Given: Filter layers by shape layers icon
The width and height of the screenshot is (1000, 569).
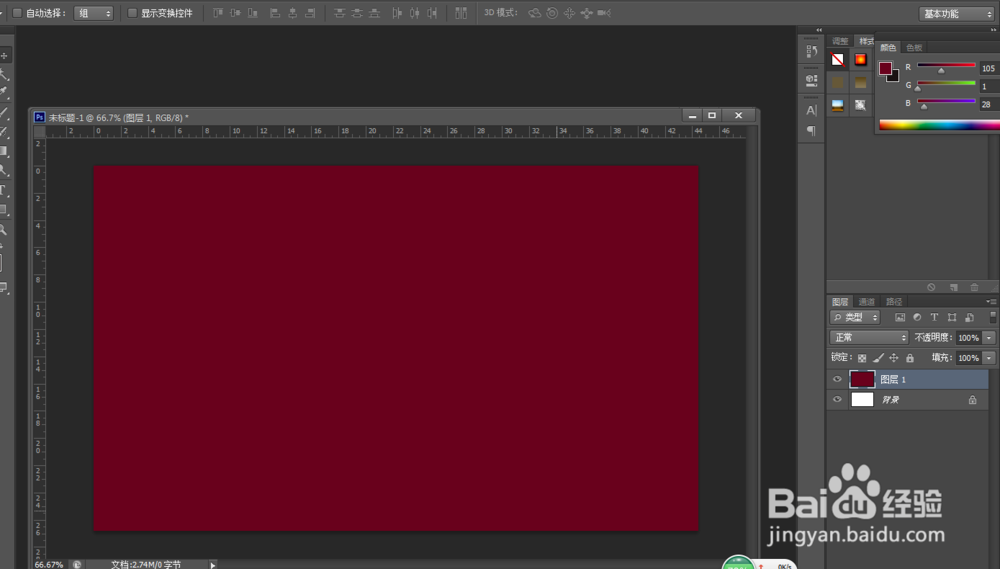Looking at the screenshot, I should click(x=952, y=317).
